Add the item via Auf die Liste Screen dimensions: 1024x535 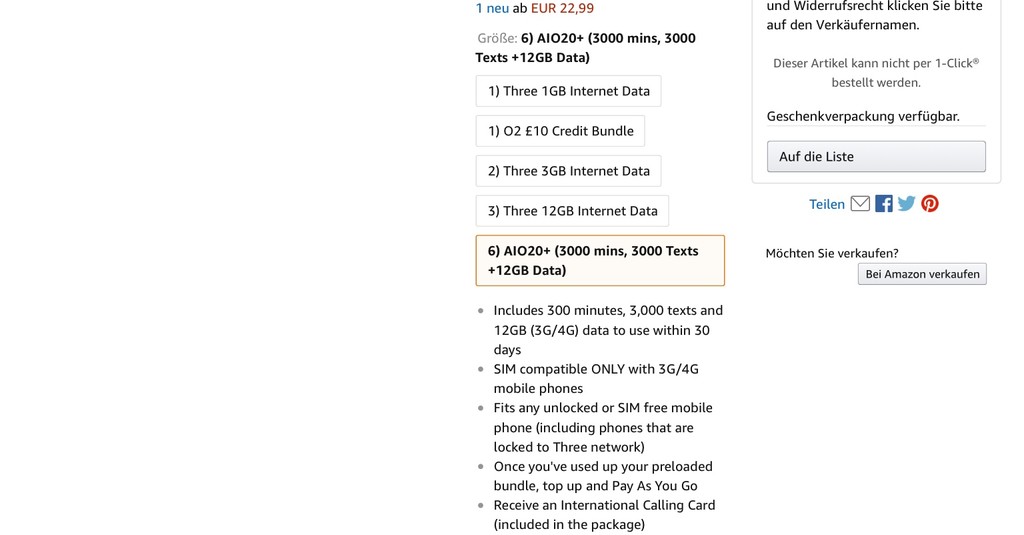[x=876, y=157]
